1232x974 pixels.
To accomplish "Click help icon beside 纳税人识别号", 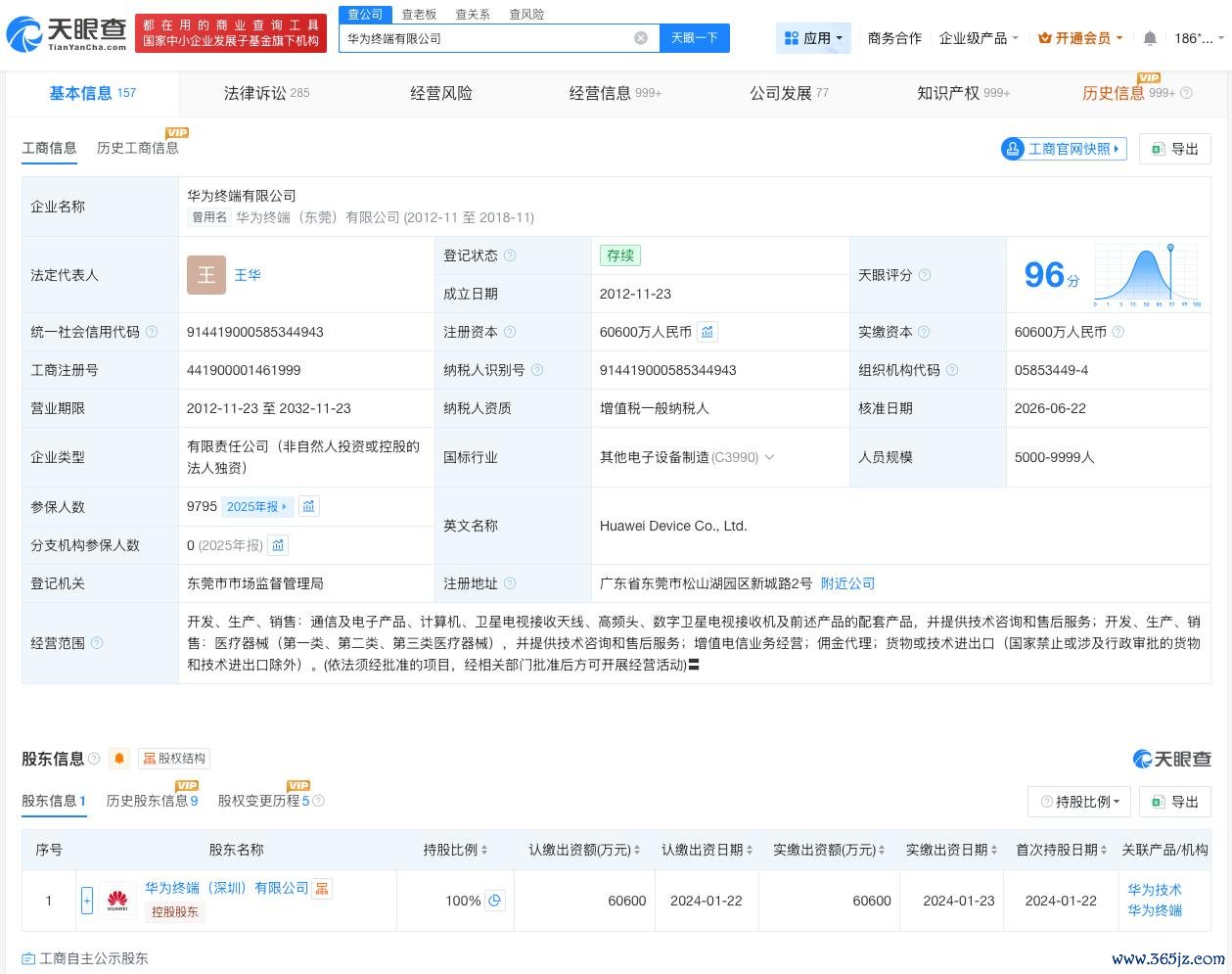I will point(536,370).
